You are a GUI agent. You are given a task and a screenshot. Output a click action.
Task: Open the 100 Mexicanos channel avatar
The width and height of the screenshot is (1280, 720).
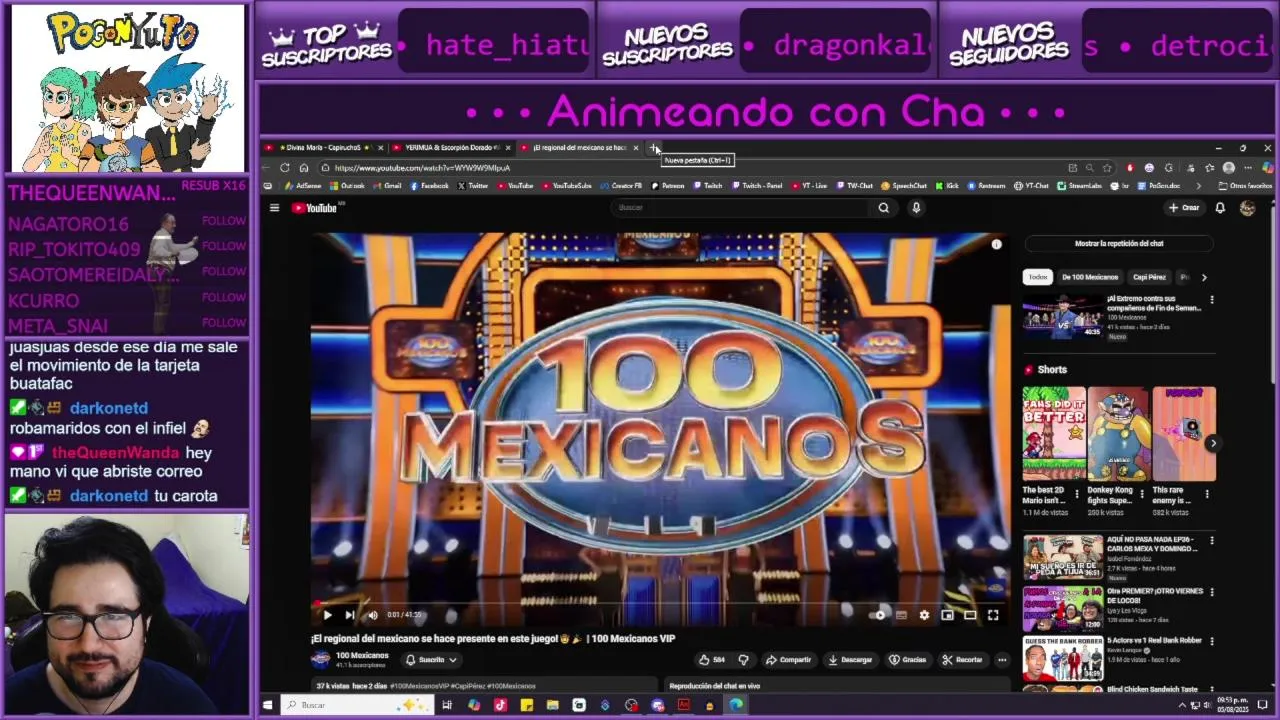click(321, 659)
